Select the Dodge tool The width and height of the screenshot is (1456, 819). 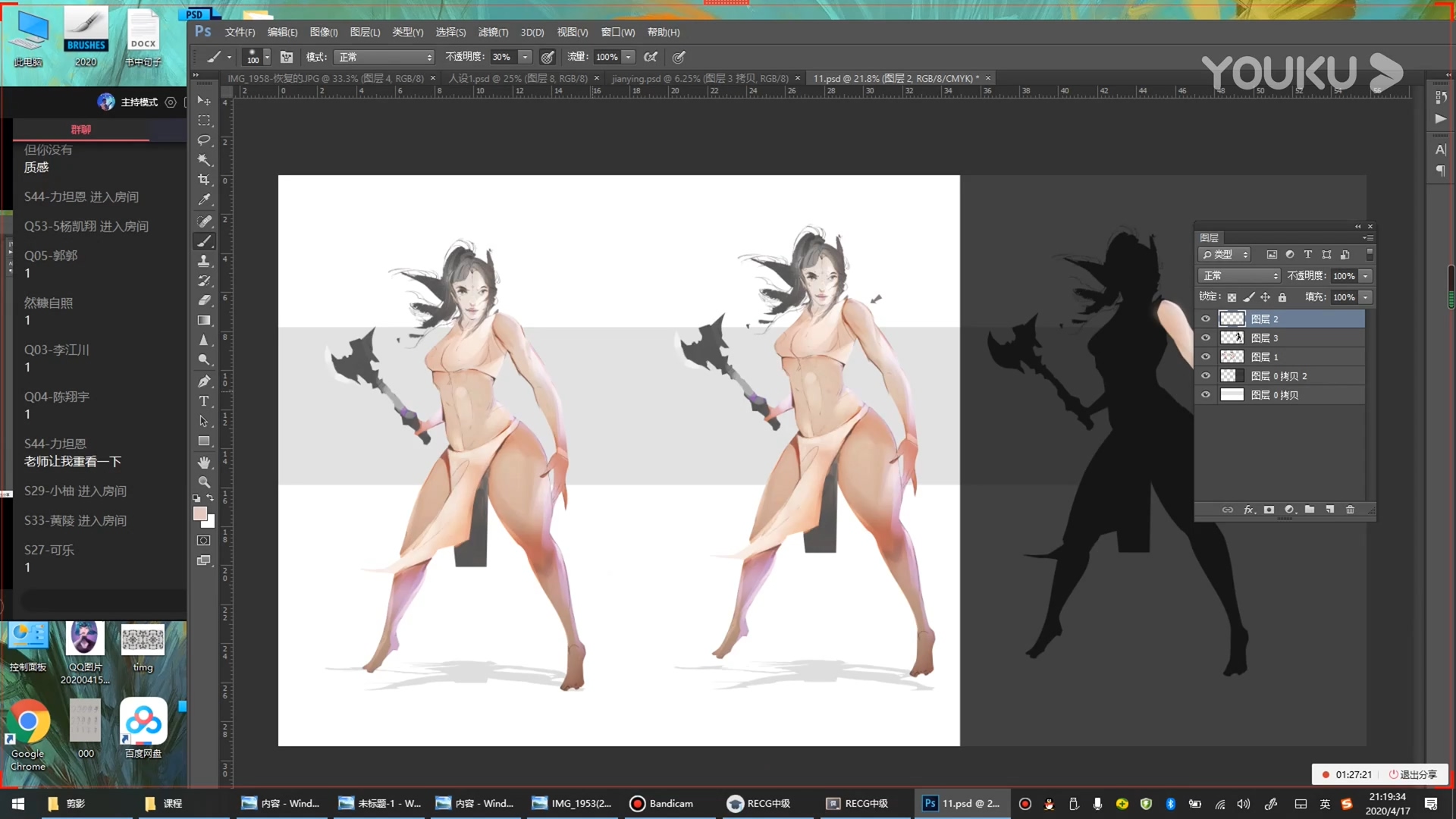(204, 359)
